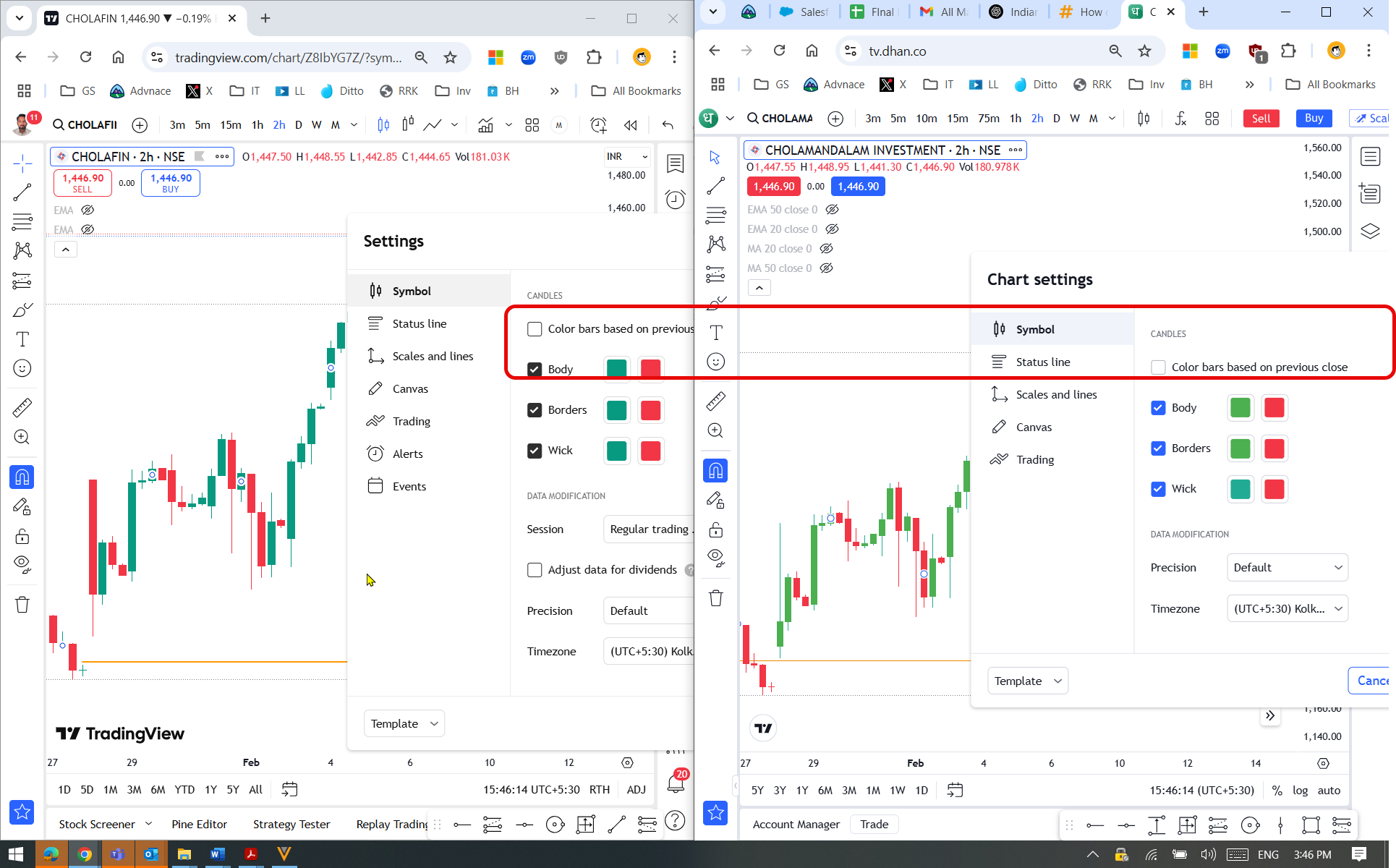Image resolution: width=1396 pixels, height=868 pixels.
Task: Click the emoji icon tool in Dhan left toolbar
Action: (715, 362)
